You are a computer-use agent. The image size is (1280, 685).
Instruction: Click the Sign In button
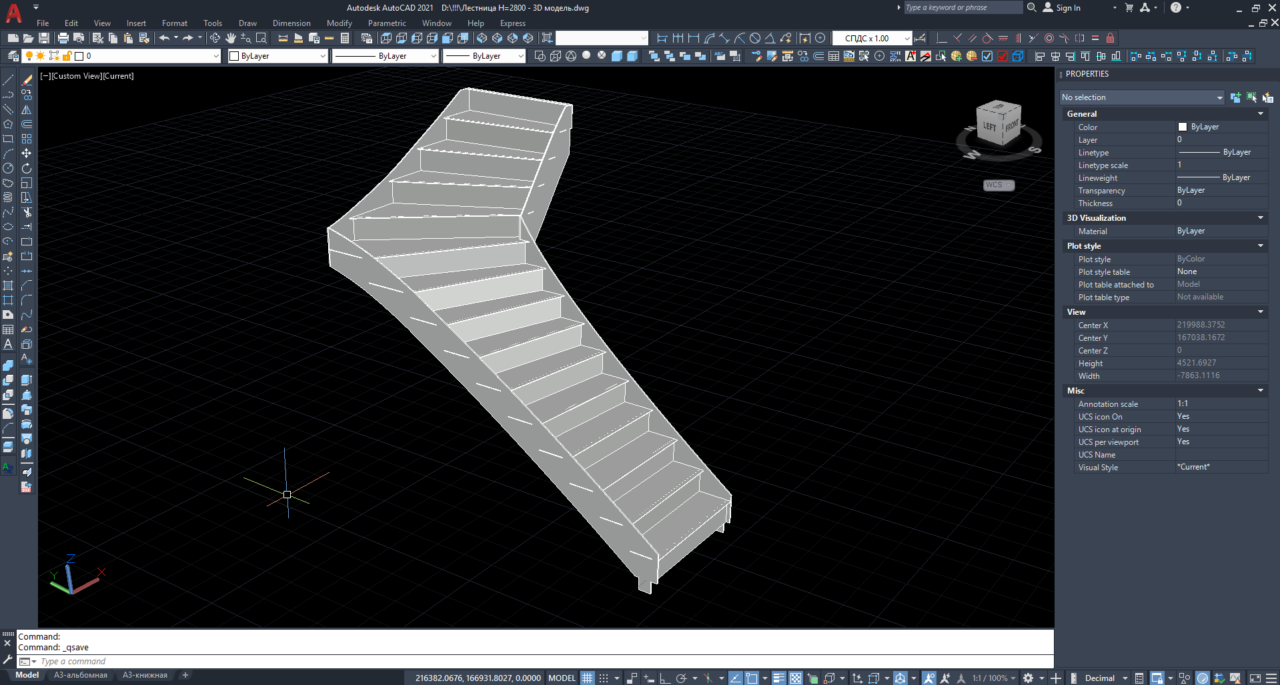1061,7
